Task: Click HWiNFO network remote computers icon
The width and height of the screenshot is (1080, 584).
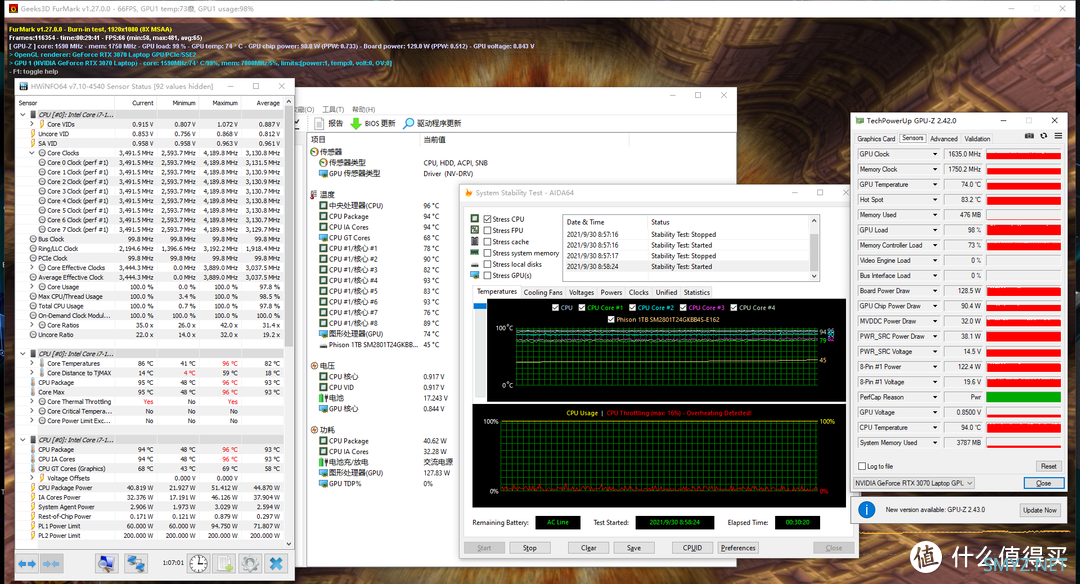Action: [x=135, y=564]
